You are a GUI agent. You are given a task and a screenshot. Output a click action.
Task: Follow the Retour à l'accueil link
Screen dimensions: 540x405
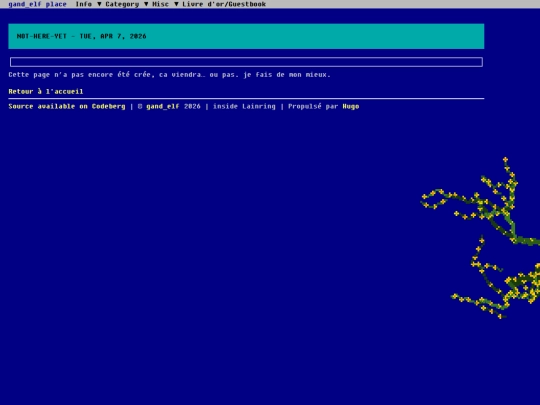(x=46, y=91)
